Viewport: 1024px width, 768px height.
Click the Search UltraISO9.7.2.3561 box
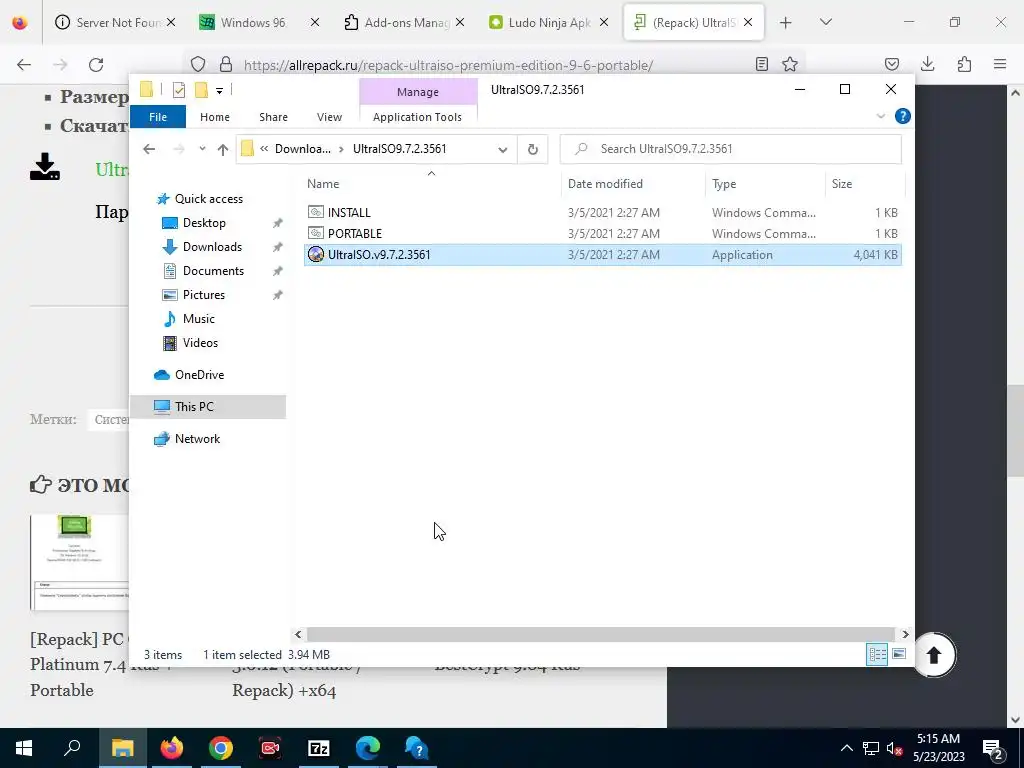tap(731, 149)
